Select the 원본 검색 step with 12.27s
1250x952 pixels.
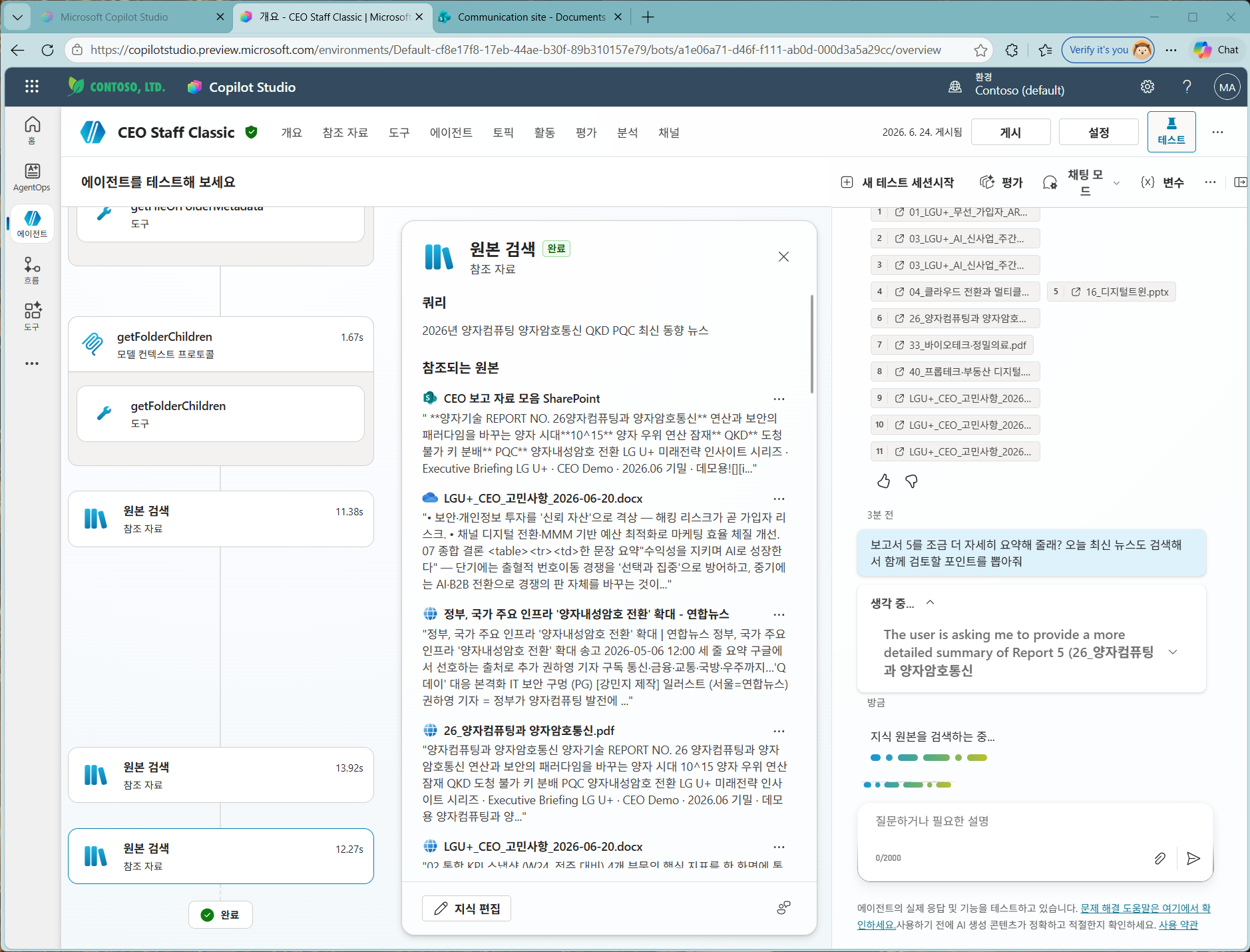(x=221, y=856)
